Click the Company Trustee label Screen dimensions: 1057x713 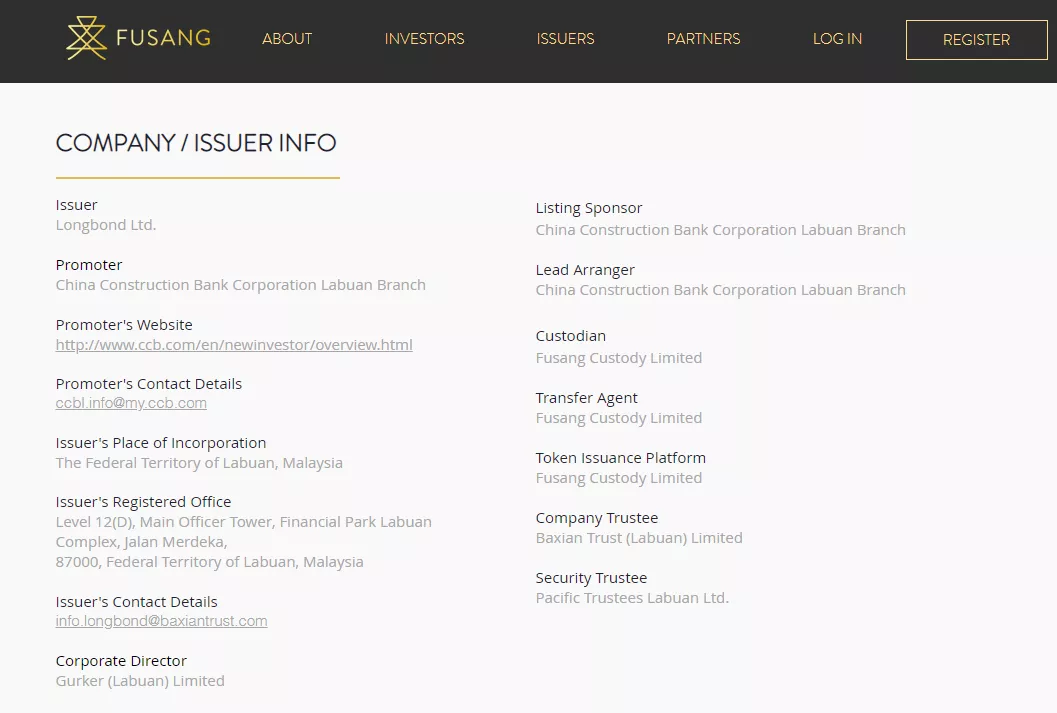coord(597,518)
